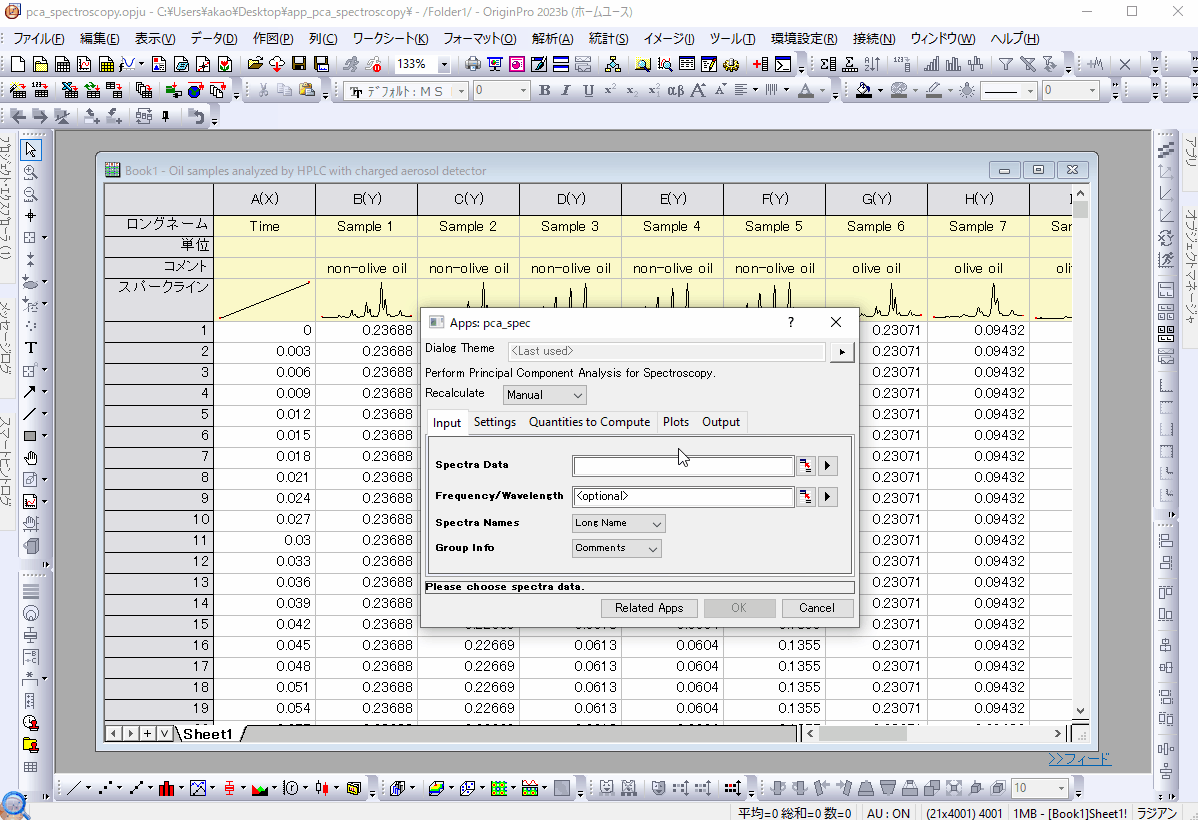Expand the Dialog Theme flyout arrow
Screen dimensions: 1198x820
point(842,352)
